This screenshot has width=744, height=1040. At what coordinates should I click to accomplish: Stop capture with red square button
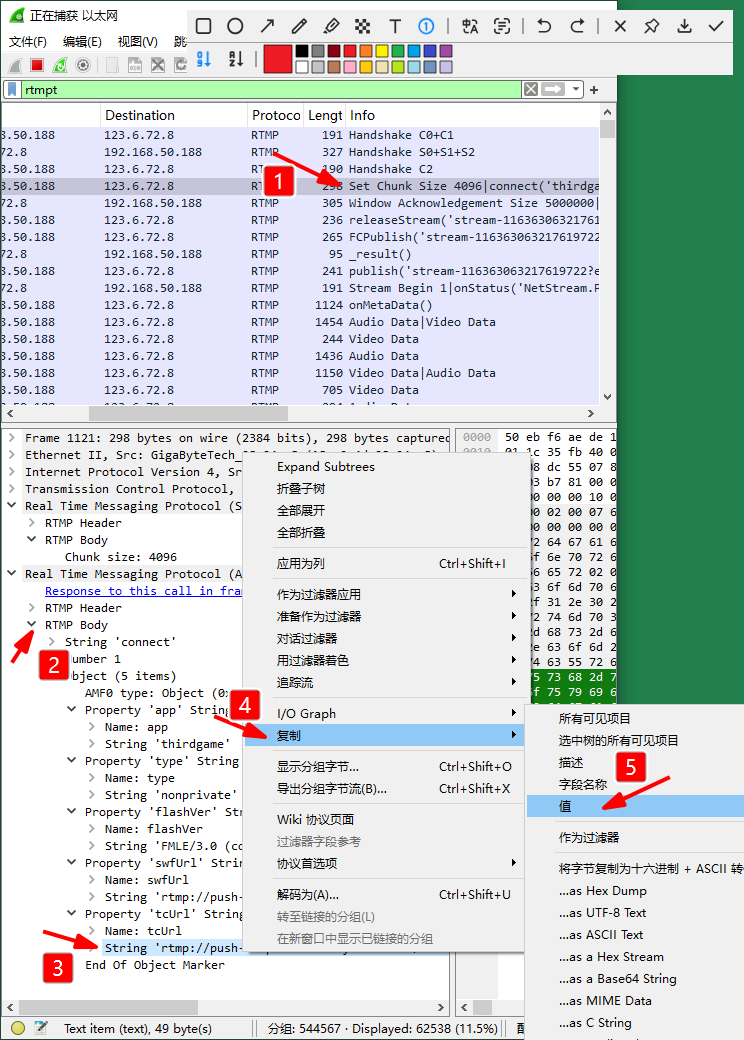37,65
